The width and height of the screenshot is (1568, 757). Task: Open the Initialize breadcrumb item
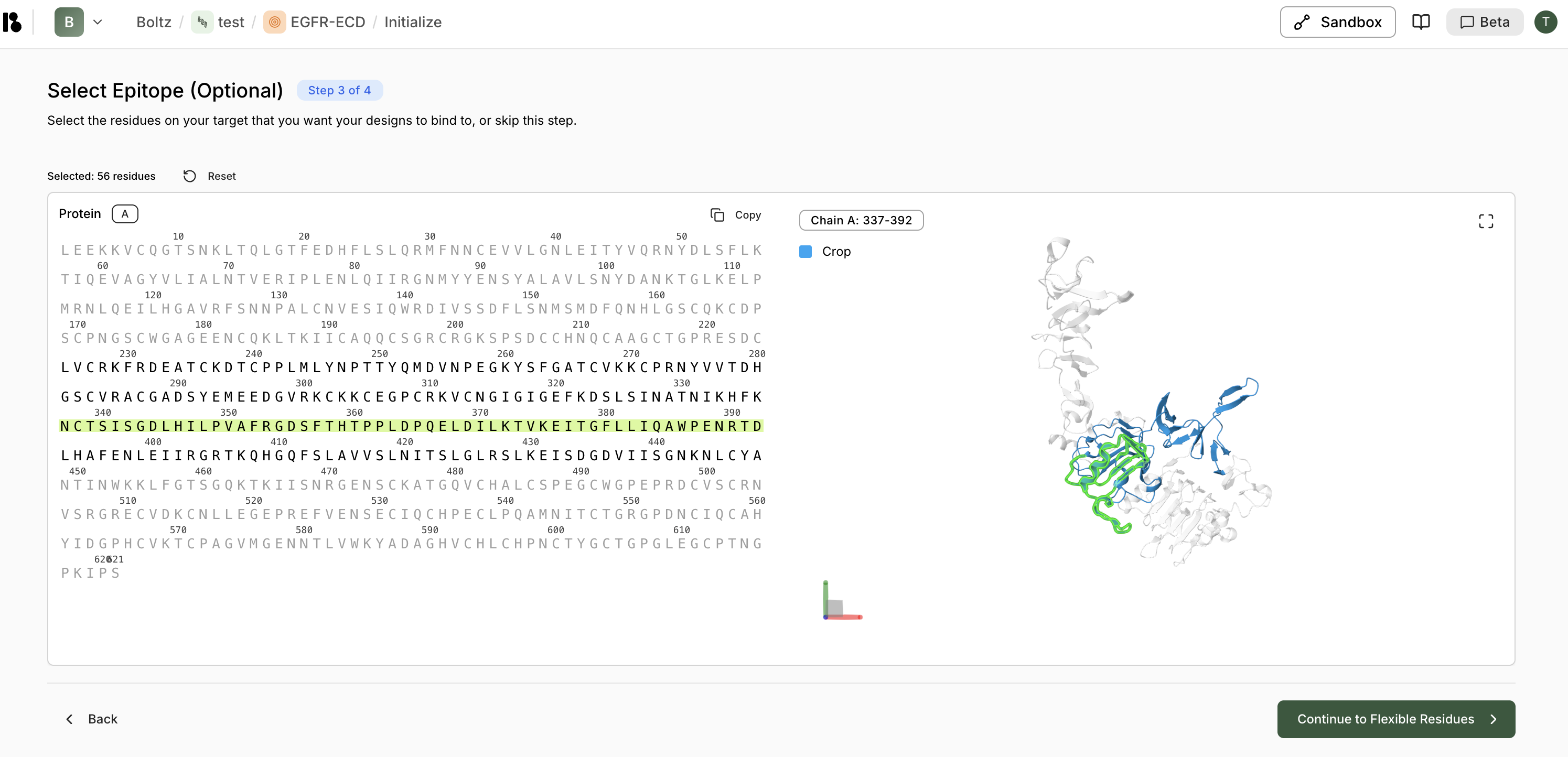pos(413,22)
